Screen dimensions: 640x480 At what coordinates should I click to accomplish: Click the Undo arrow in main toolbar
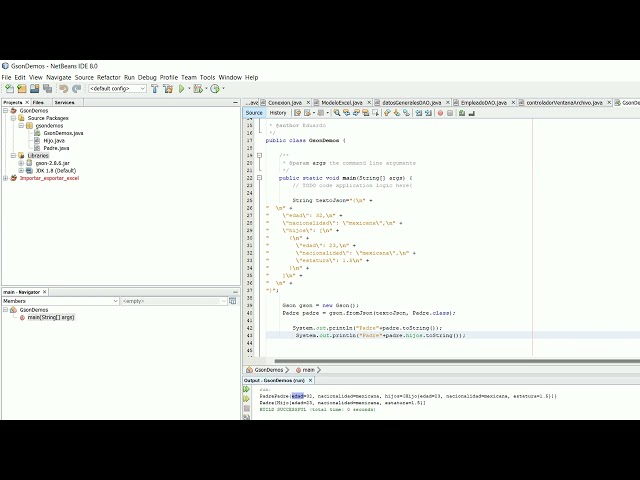(63, 89)
